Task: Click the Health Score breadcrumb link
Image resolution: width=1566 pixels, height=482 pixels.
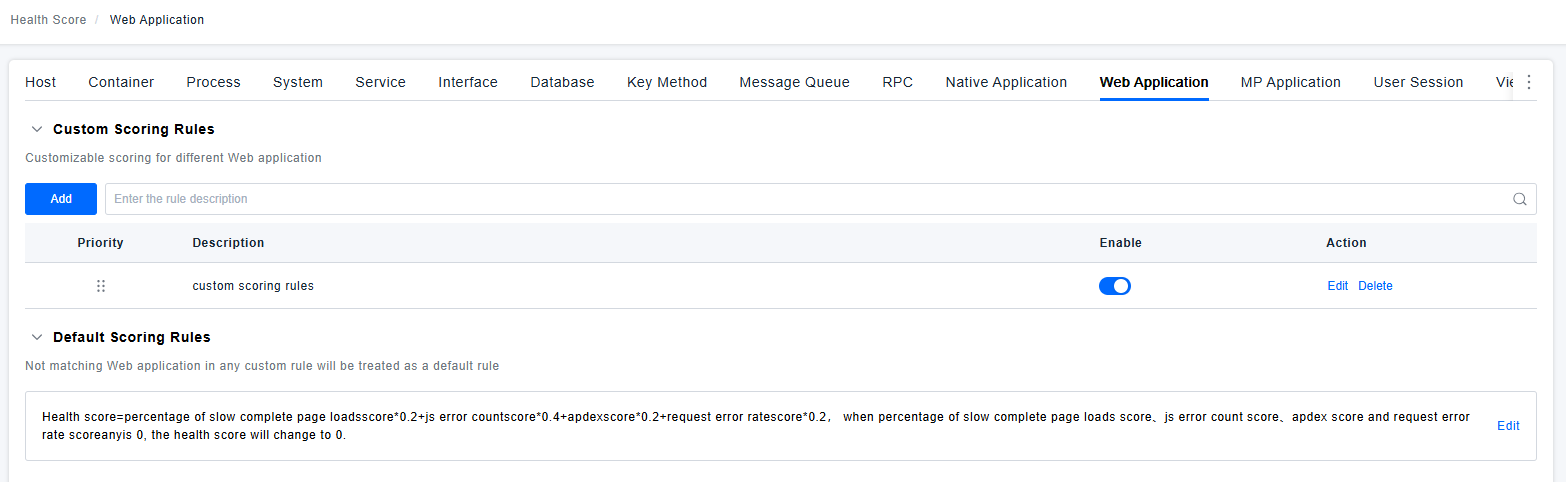Action: [48, 20]
